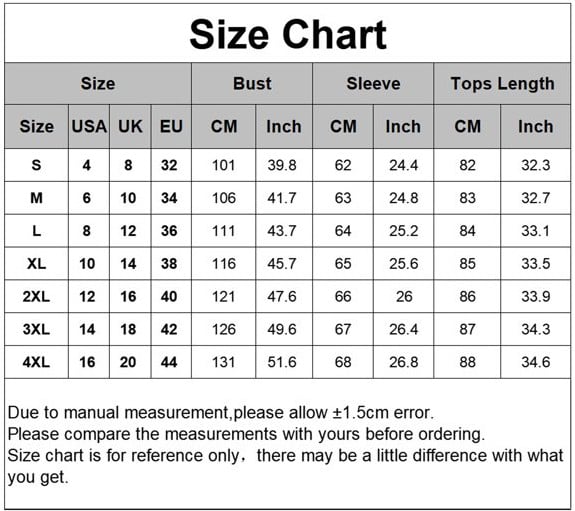Select the 2XL size row label

[x=36, y=296]
